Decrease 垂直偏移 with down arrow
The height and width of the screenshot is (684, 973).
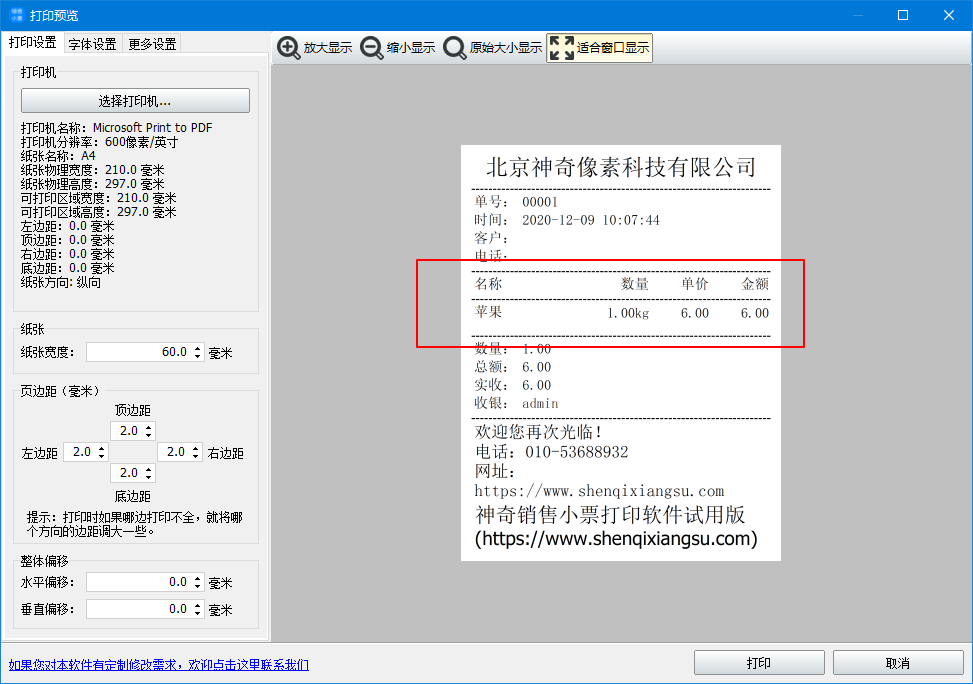tap(197, 613)
